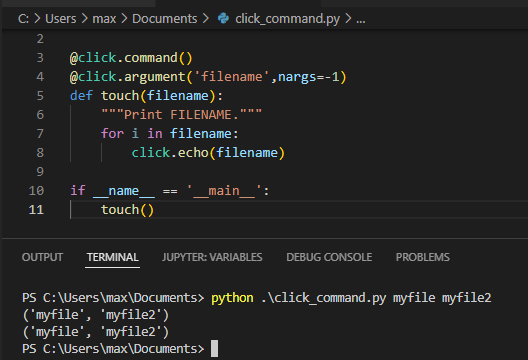The height and width of the screenshot is (360, 528).
Task: Place cursor at 'touch()' on line 11
Action: pos(127,210)
